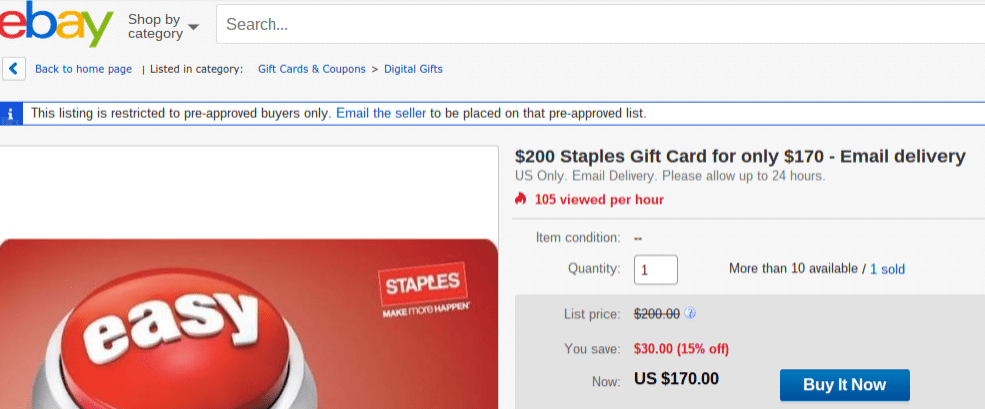
Task: Open Gift Cards & Coupons category
Action: (x=311, y=69)
